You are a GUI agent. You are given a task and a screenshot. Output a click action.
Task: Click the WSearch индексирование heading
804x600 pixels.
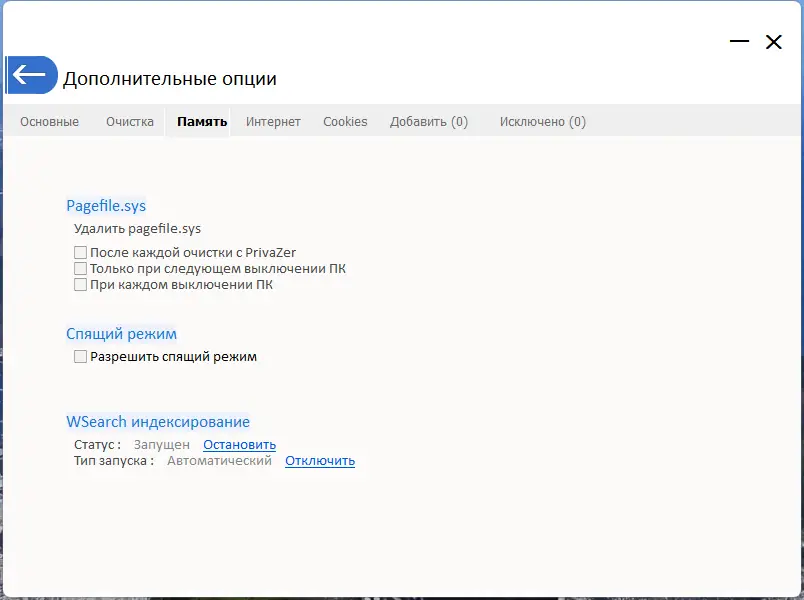[158, 421]
